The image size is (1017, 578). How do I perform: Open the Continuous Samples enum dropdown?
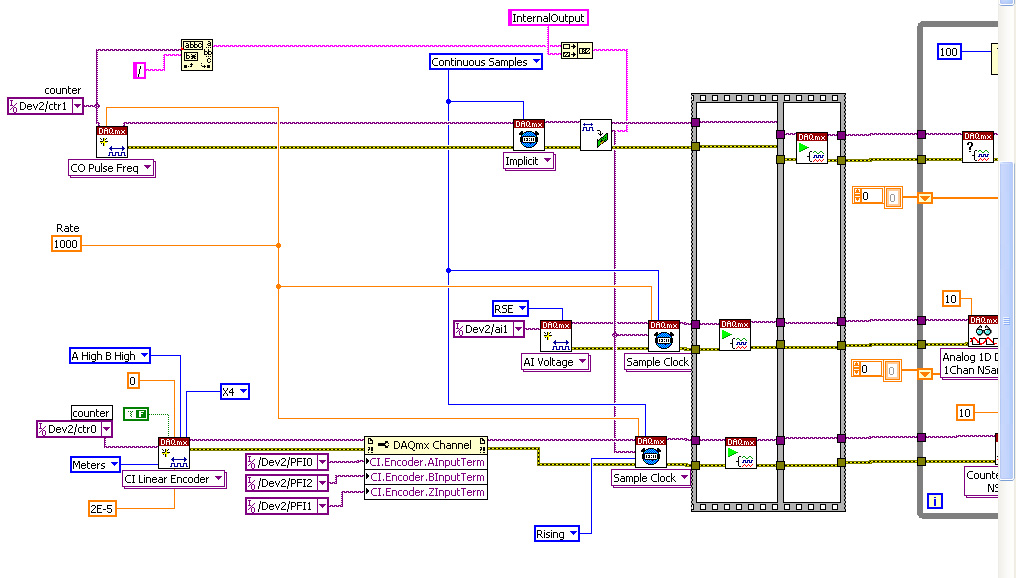click(x=536, y=62)
